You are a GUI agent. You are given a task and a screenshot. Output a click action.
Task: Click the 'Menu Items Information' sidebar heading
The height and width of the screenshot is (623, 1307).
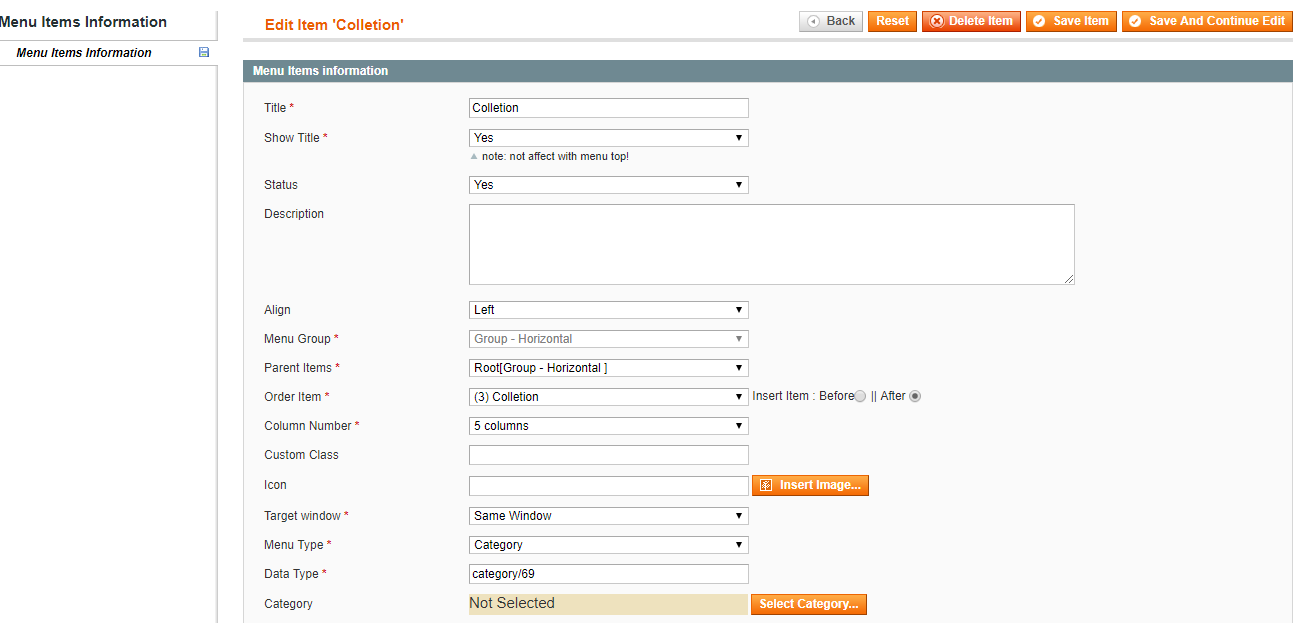[x=84, y=22]
